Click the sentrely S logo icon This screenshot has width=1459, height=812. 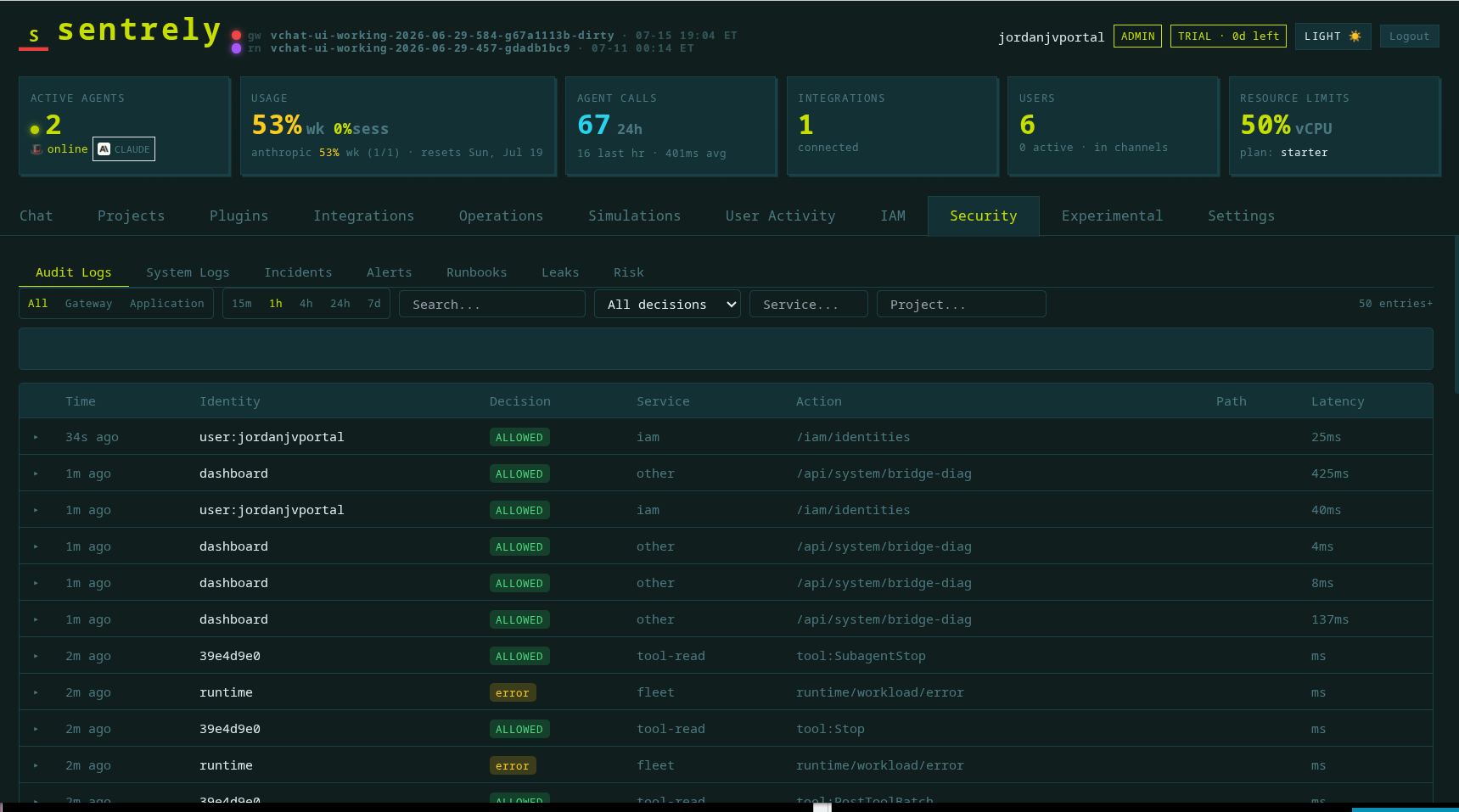pos(33,35)
